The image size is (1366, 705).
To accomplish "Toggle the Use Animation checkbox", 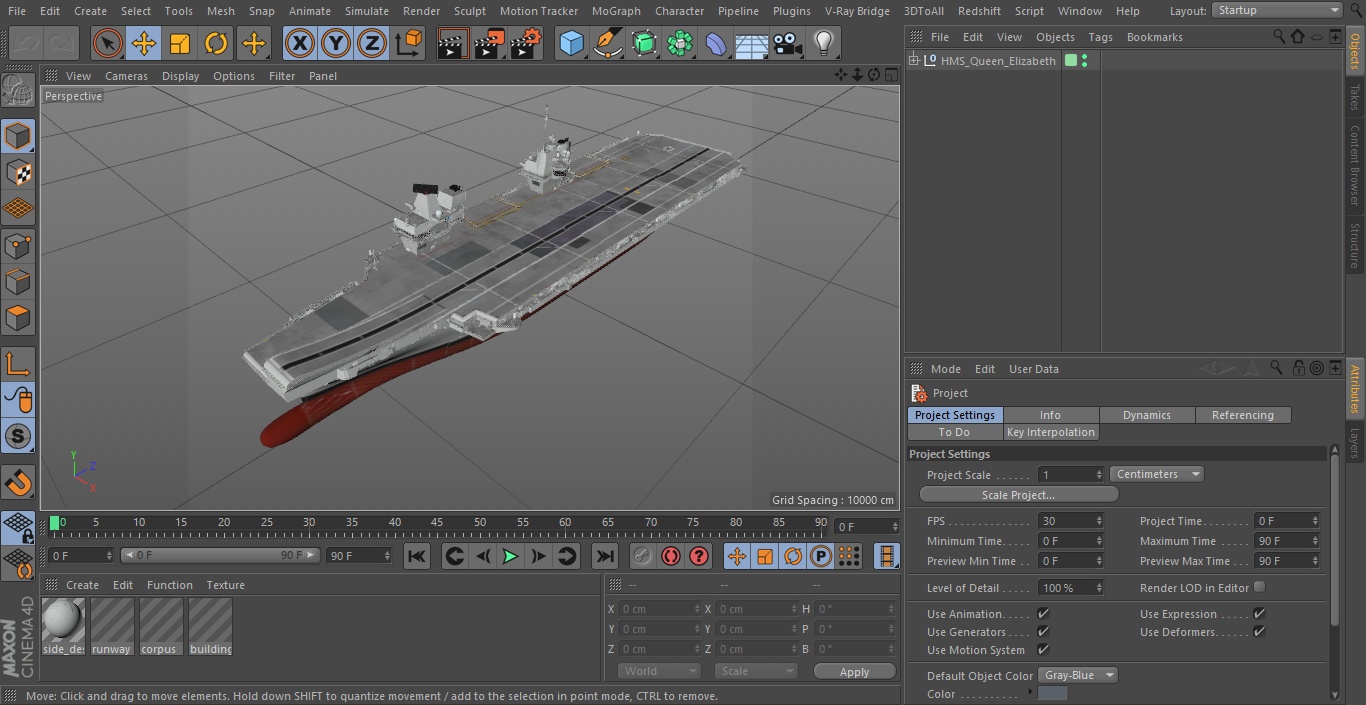I will (1043, 614).
